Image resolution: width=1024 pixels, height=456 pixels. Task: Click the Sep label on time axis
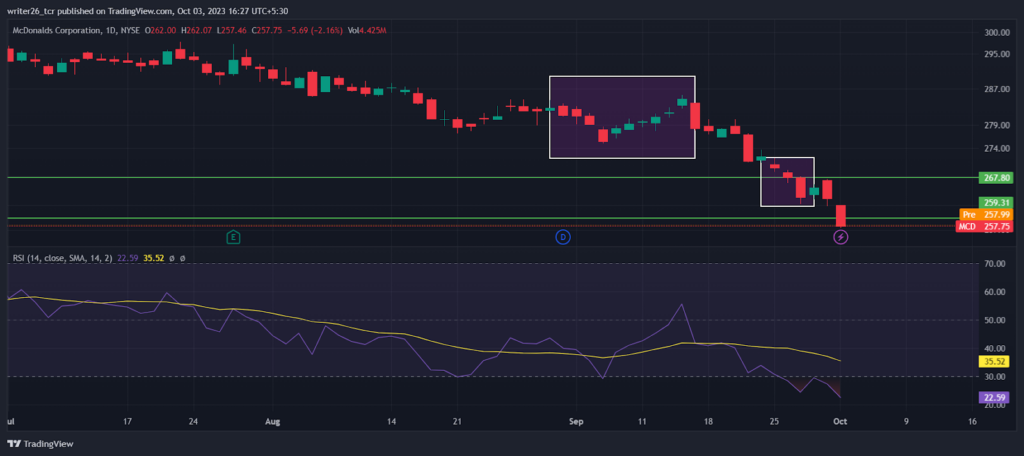pos(575,421)
